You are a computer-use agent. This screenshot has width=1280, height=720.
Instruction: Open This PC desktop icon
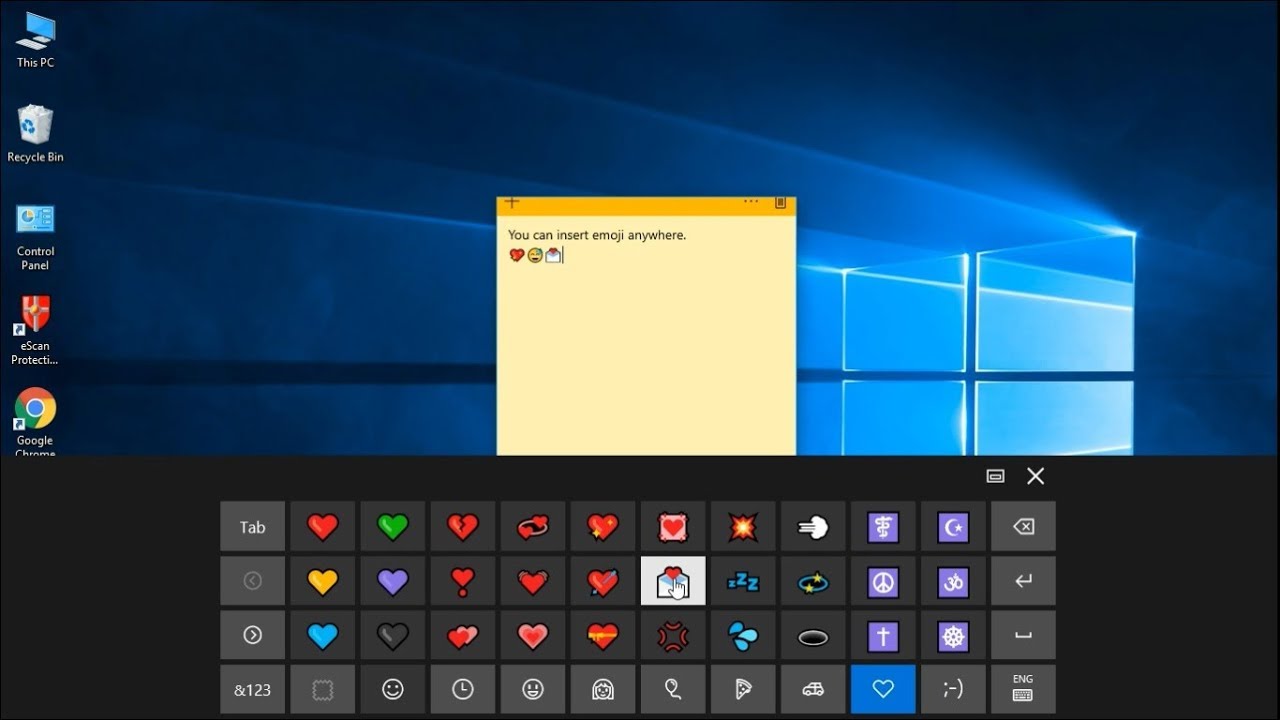pyautogui.click(x=35, y=40)
